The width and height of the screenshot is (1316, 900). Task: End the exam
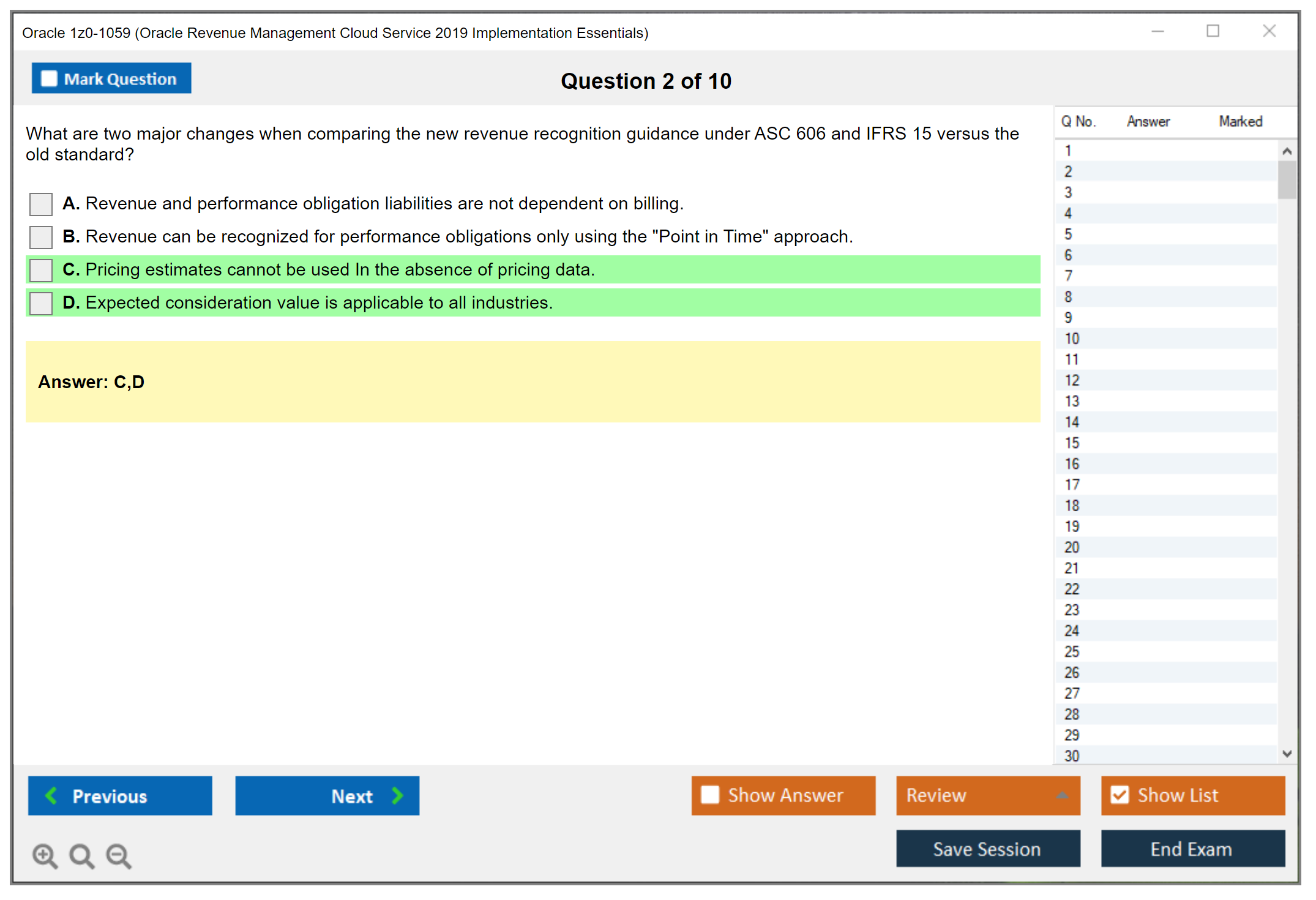point(1192,849)
